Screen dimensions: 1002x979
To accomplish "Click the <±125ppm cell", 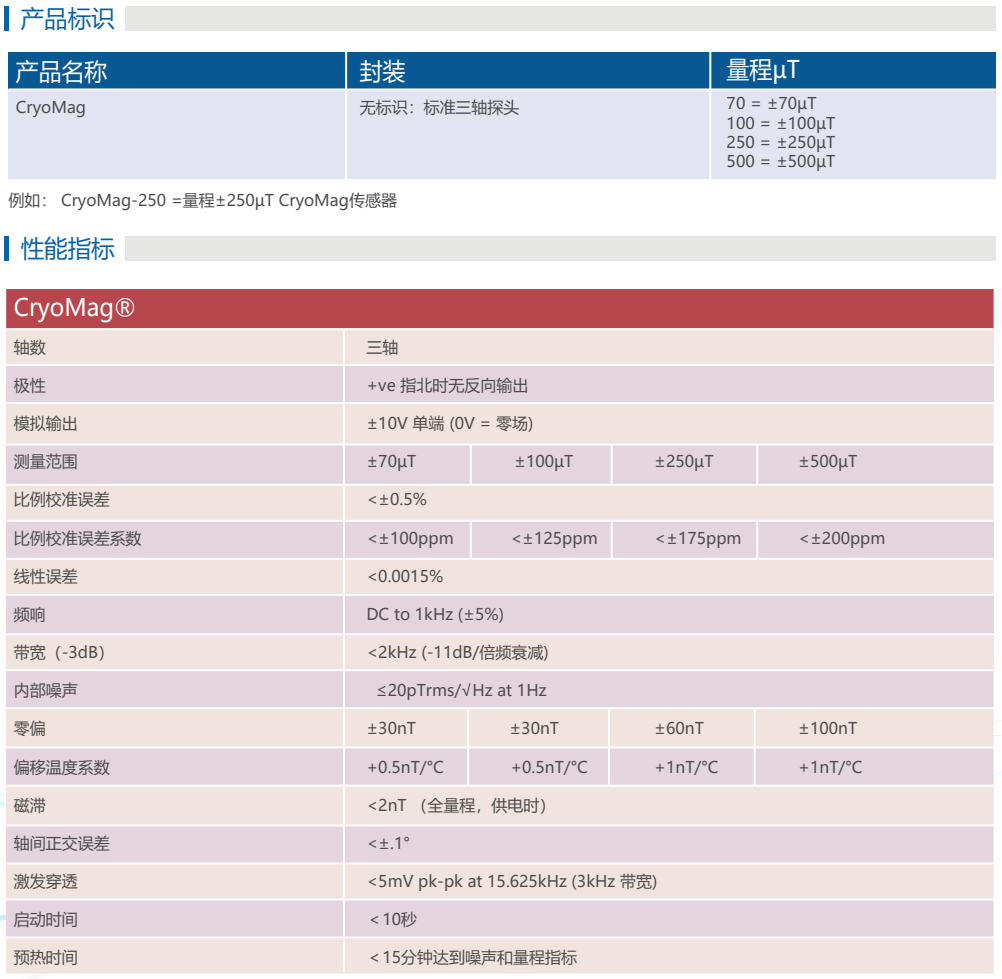I will click(554, 539).
